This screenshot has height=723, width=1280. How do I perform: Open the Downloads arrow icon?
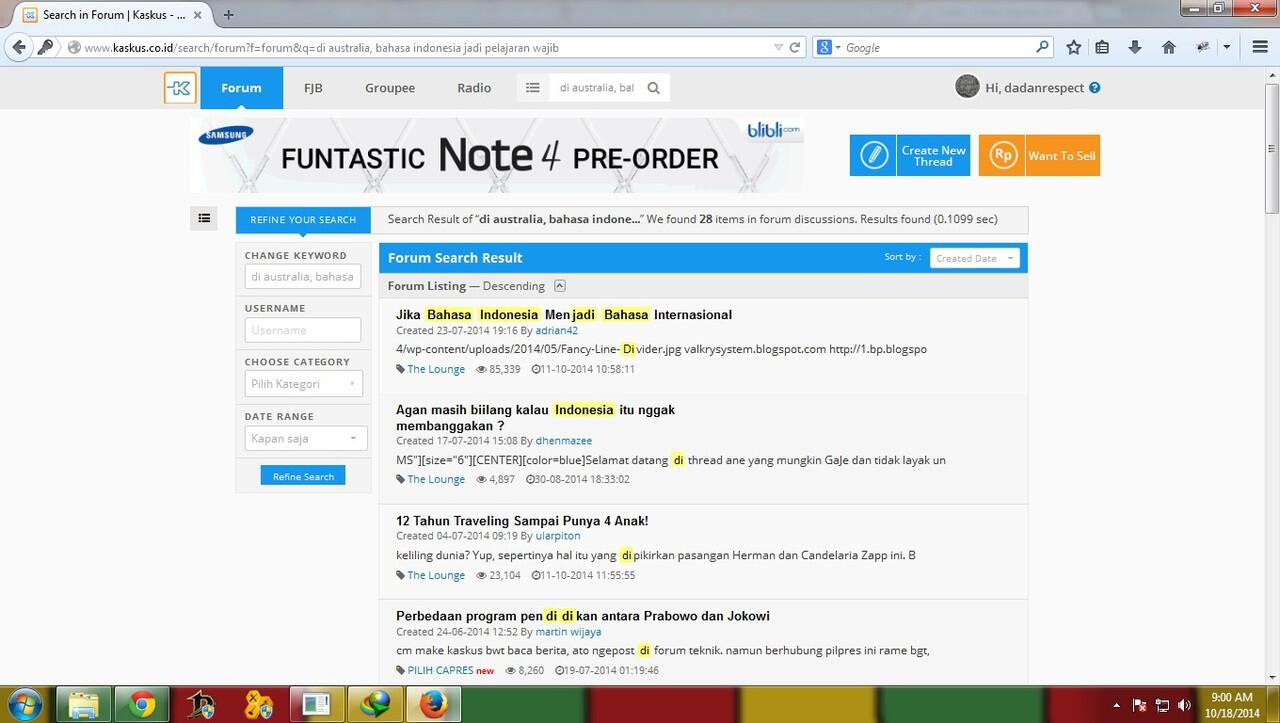[x=1135, y=47]
